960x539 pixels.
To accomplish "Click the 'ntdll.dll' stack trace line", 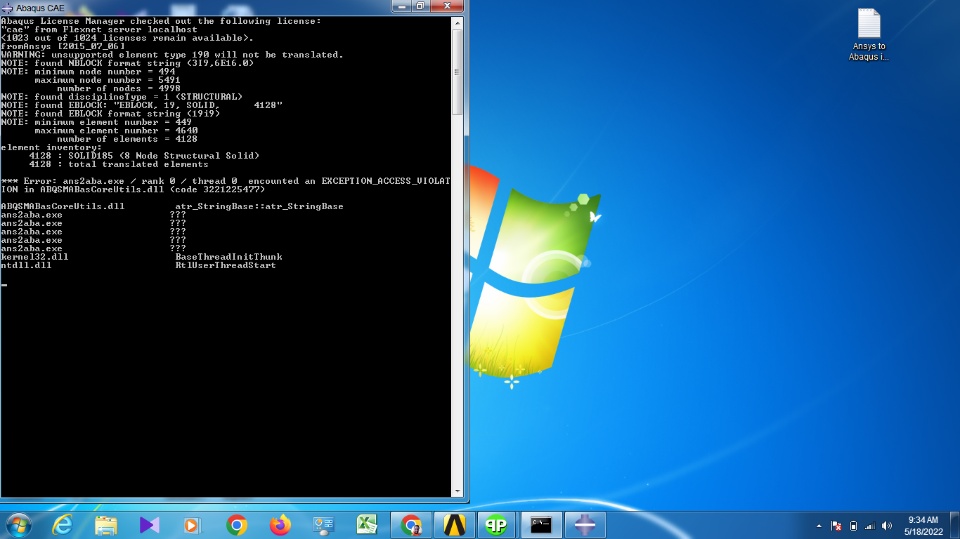I will pyautogui.click(x=138, y=265).
